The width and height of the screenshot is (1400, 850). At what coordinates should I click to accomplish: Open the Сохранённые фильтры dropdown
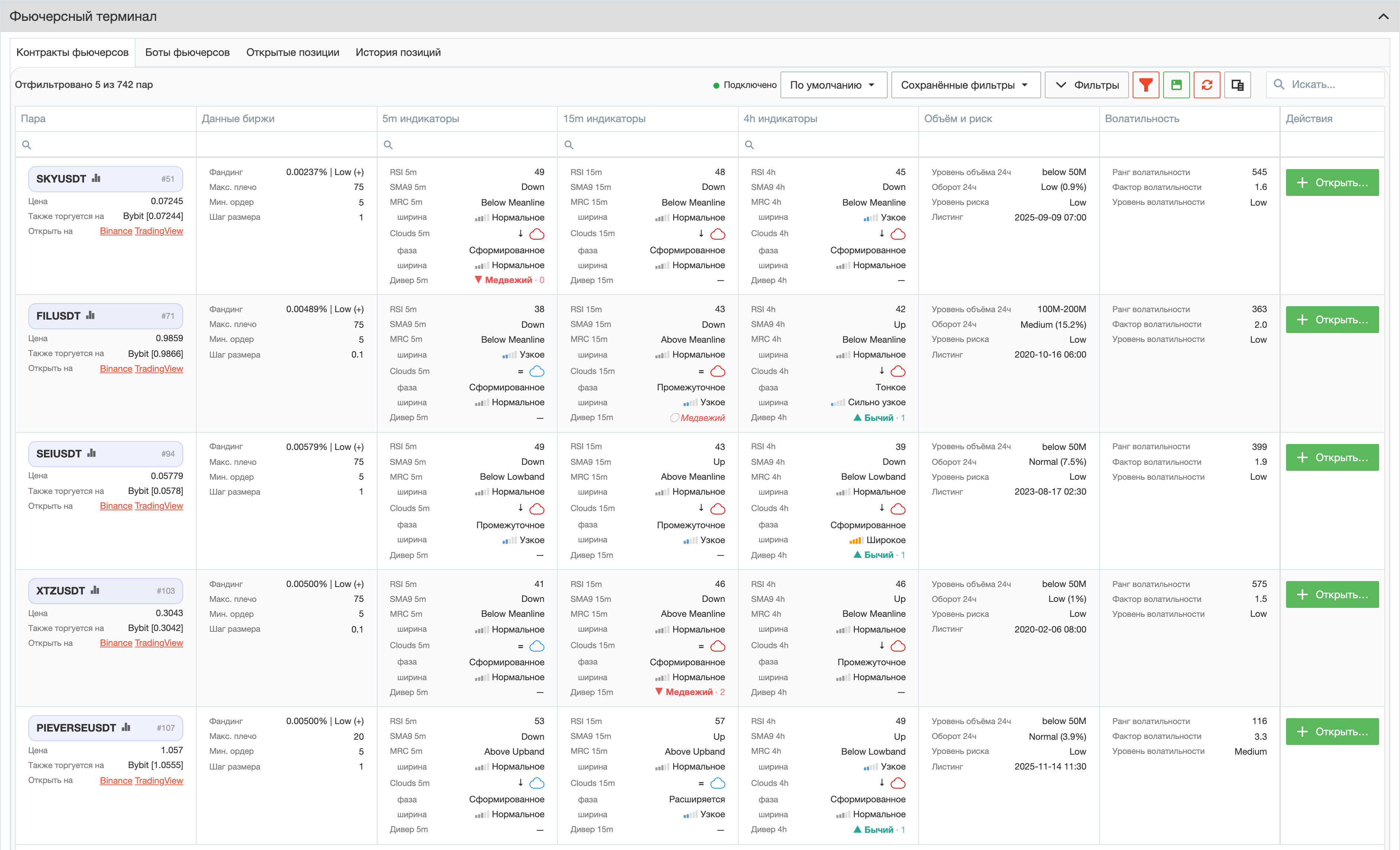(965, 85)
